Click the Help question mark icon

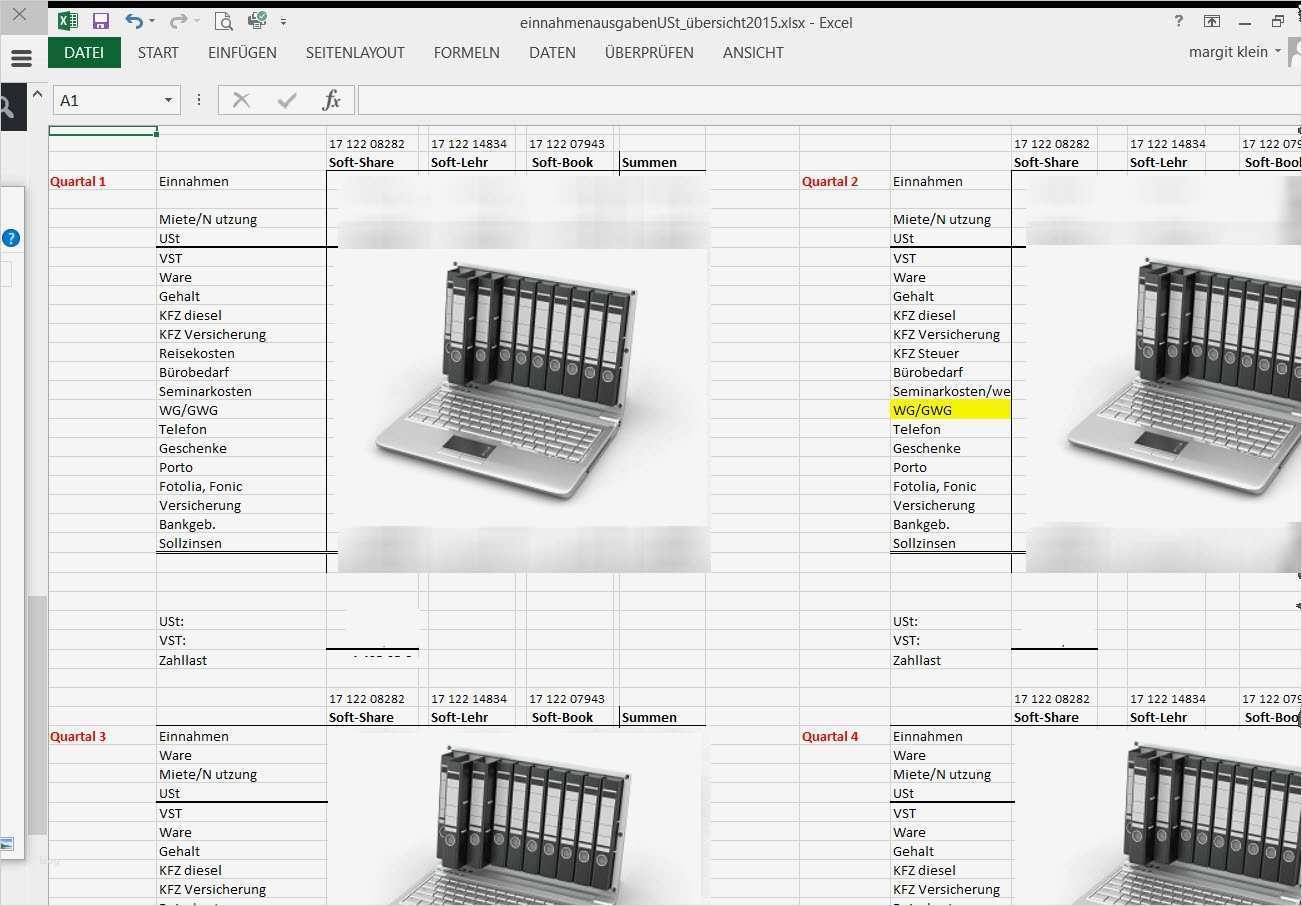click(1178, 20)
